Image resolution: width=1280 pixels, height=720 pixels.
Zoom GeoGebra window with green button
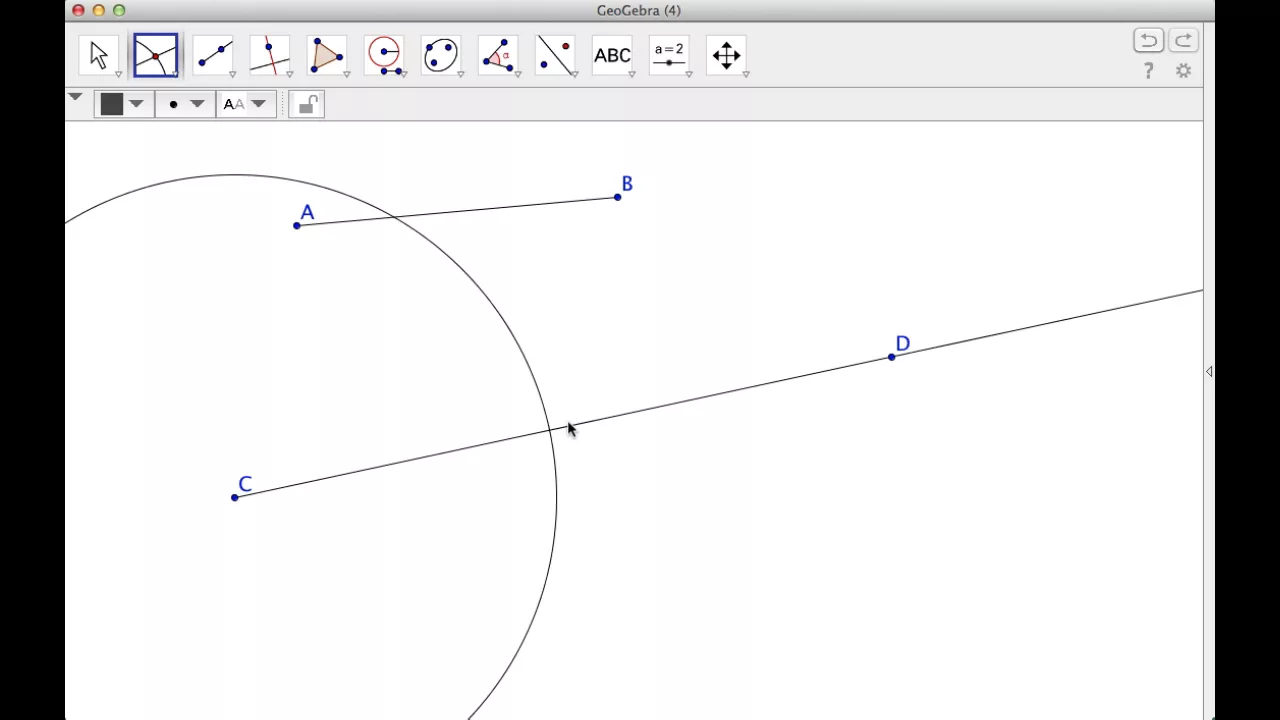[119, 10]
